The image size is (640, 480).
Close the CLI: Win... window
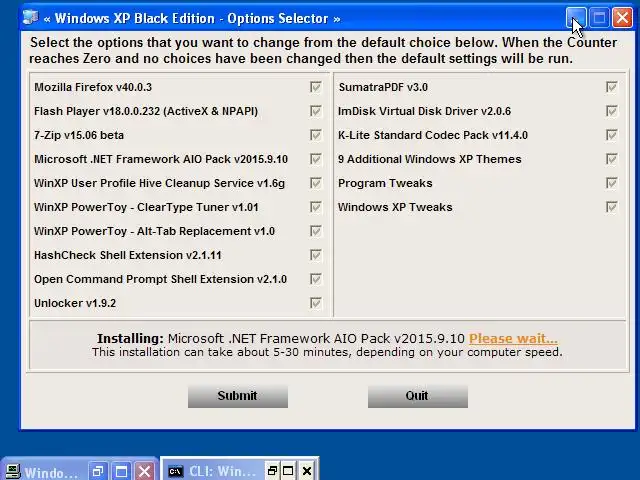[x=307, y=471]
